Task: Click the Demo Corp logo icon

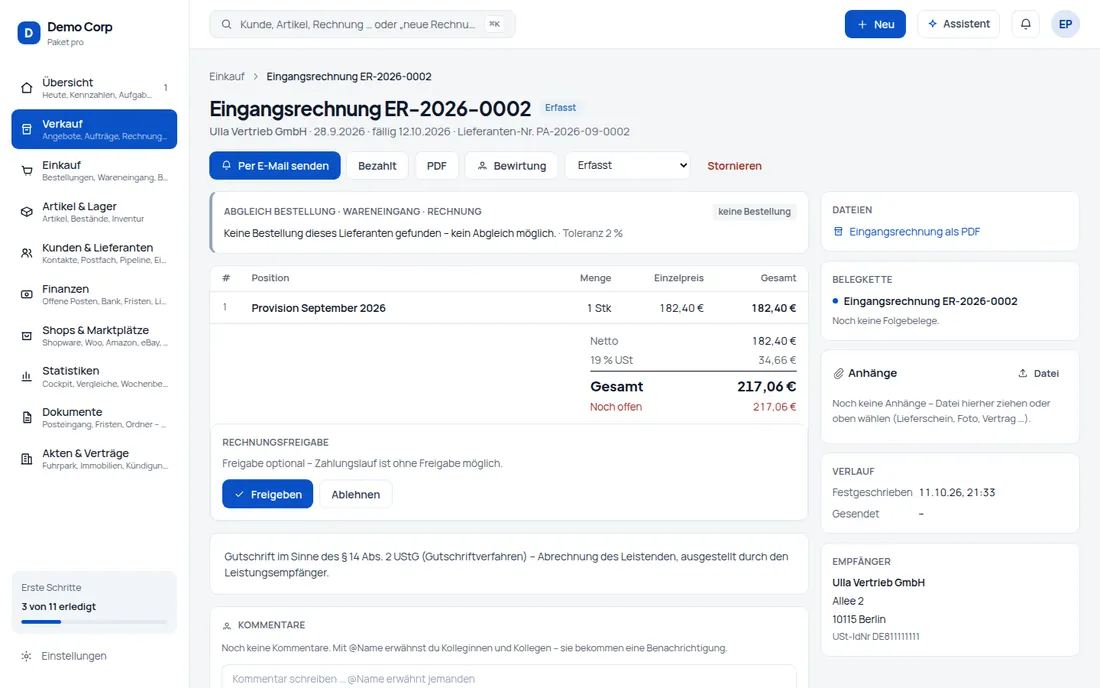Action: click(x=29, y=32)
